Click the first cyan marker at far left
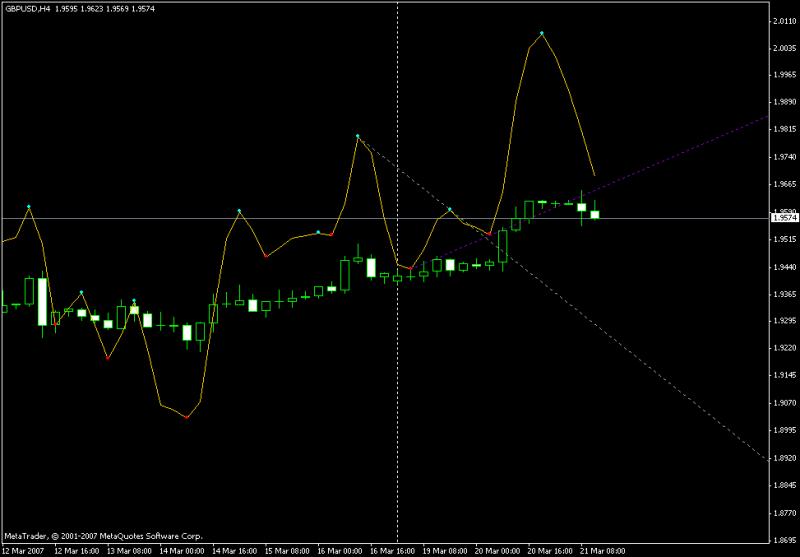 click(29, 206)
